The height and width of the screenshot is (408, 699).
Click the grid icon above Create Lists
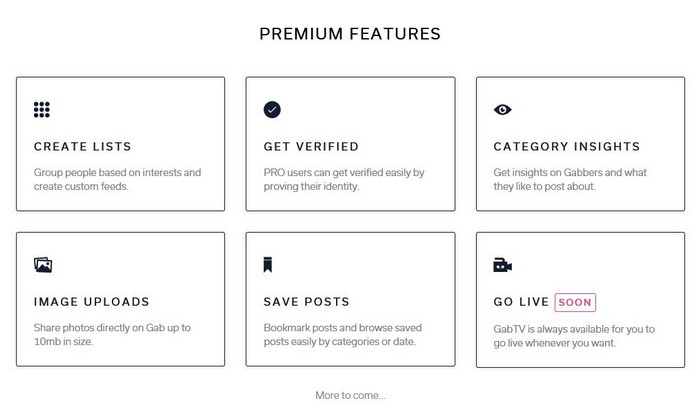(42, 110)
